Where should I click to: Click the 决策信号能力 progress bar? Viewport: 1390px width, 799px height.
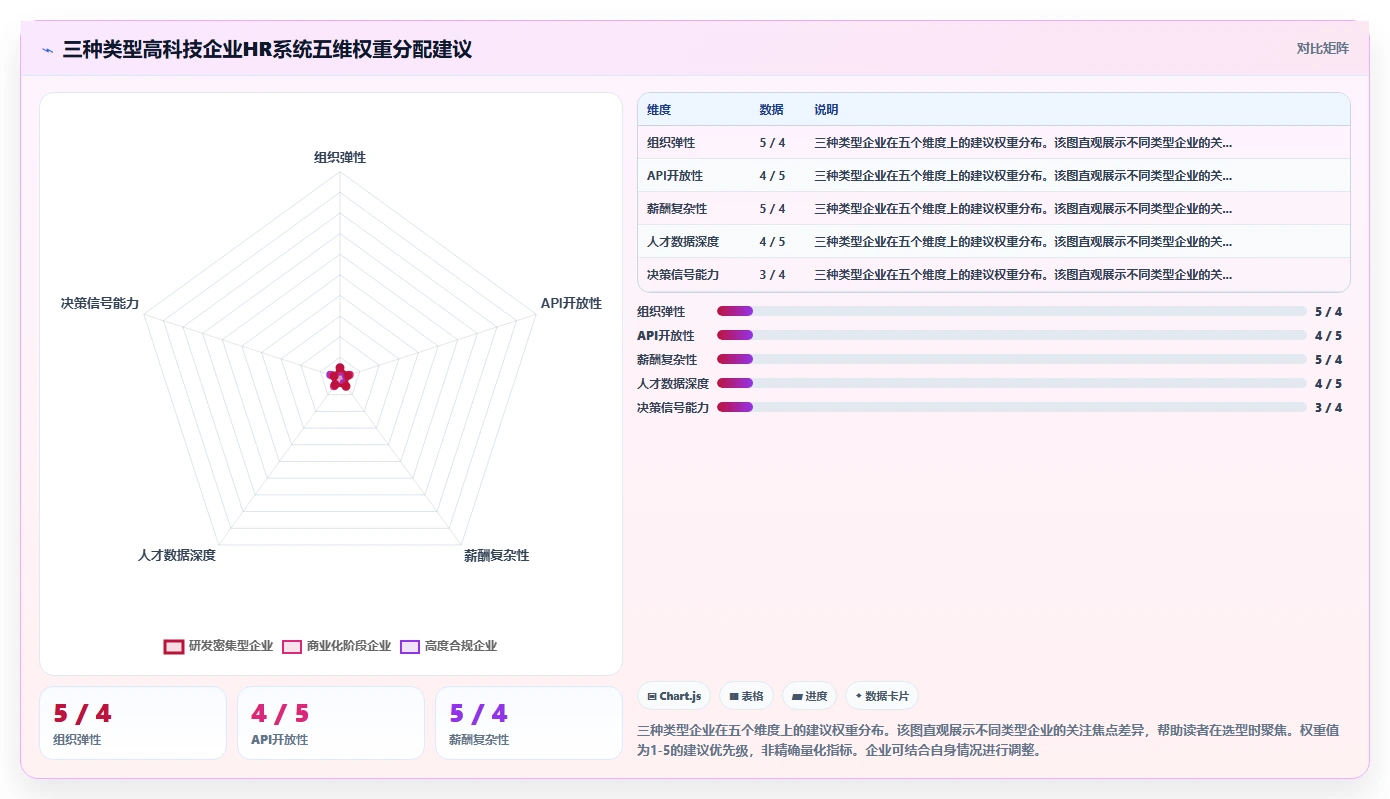[x=1011, y=407]
